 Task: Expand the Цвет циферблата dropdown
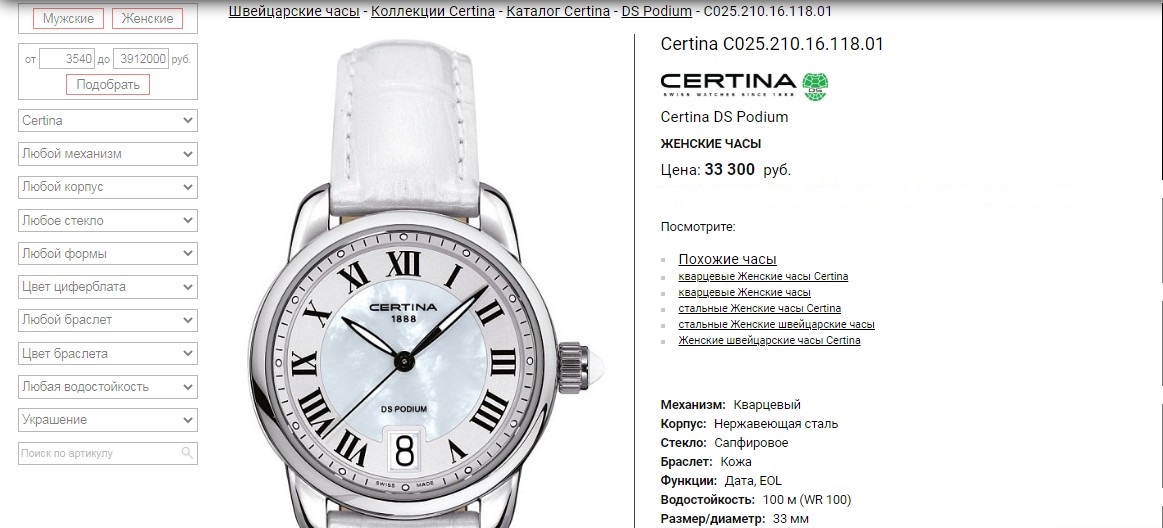click(108, 286)
